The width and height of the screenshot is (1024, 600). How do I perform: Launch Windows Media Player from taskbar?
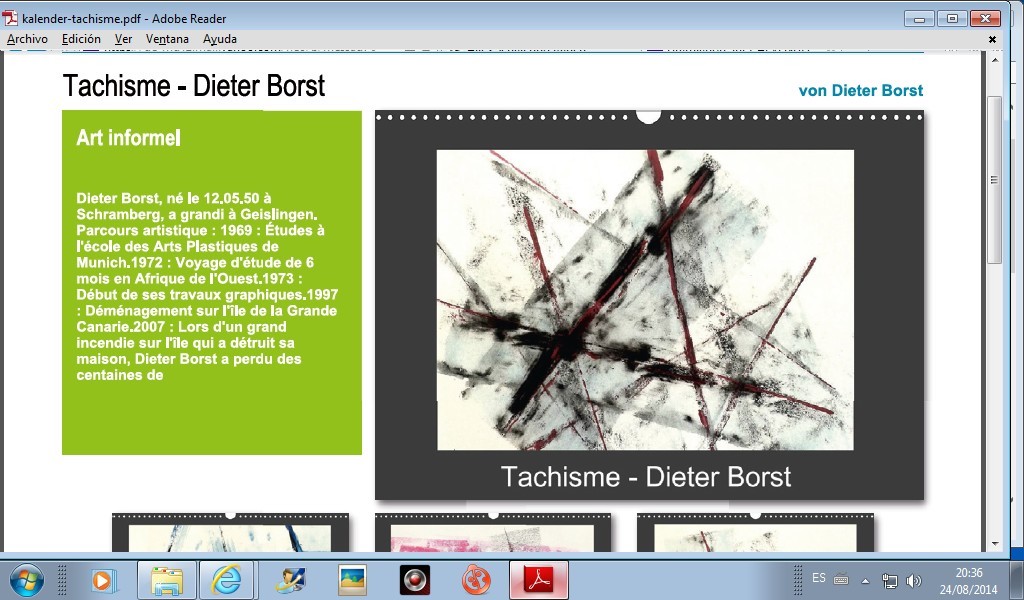[x=103, y=580]
